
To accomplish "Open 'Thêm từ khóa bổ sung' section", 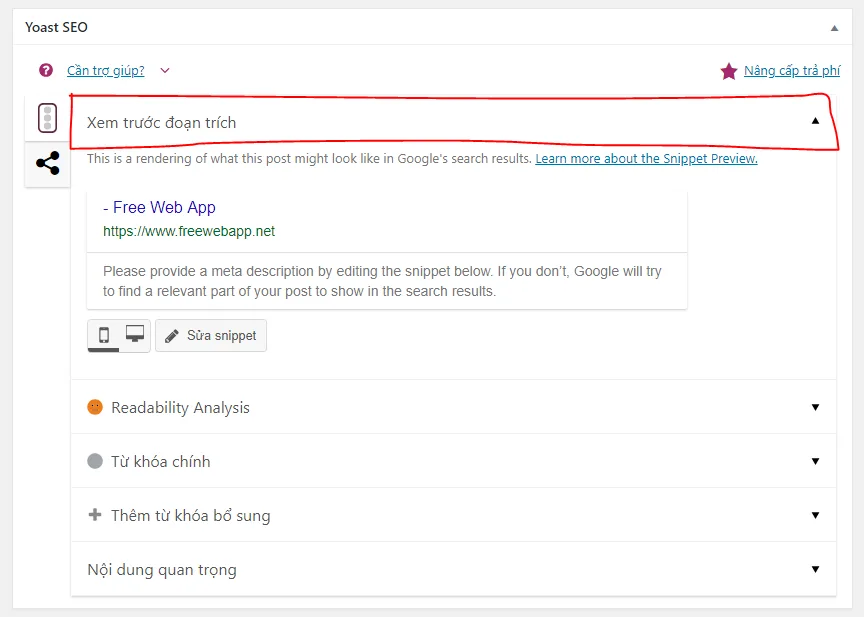I will pyautogui.click(x=453, y=515).
